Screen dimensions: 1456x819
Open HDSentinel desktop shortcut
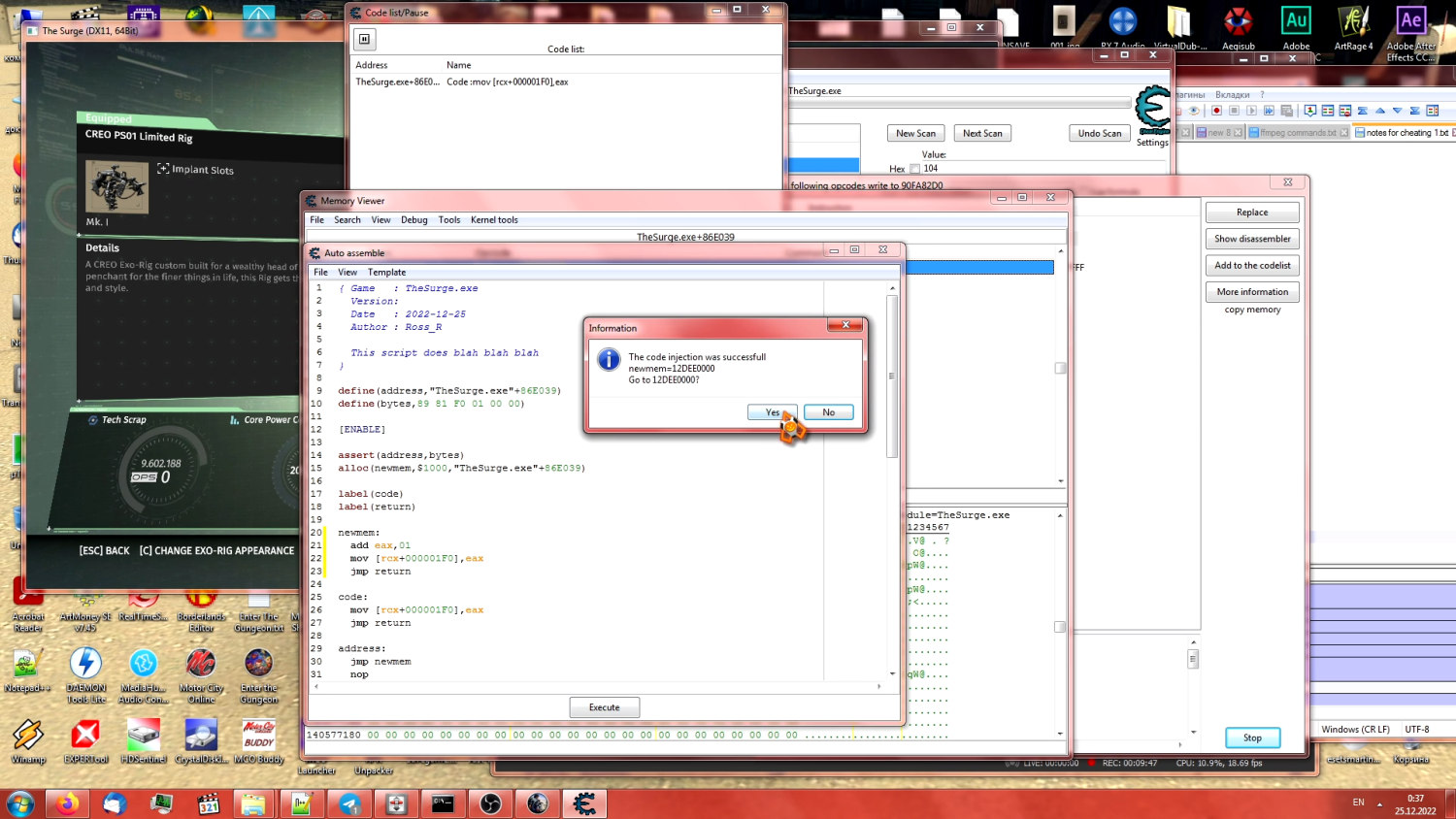click(144, 741)
